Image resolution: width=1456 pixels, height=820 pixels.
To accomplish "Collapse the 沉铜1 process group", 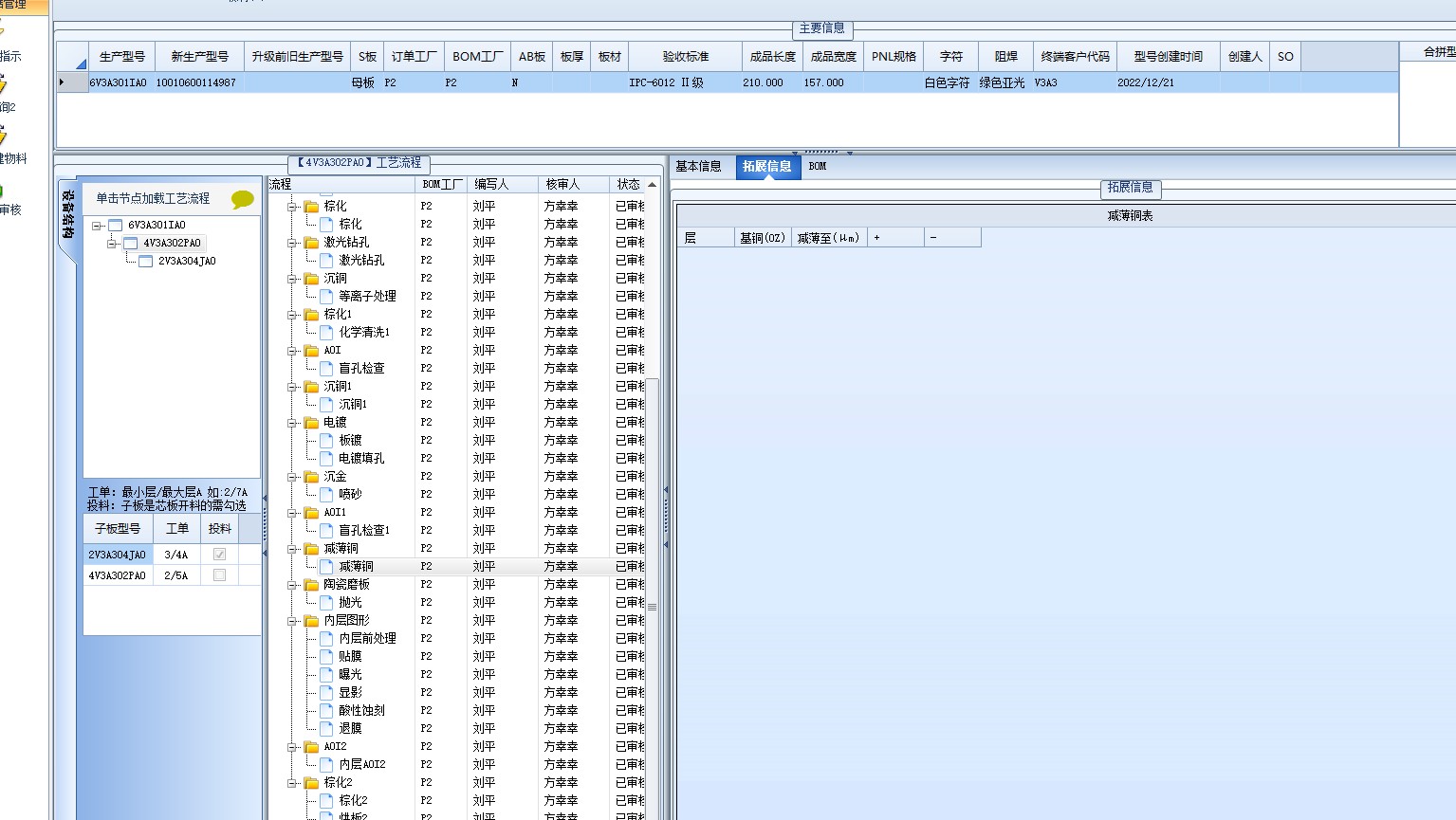I will (293, 387).
